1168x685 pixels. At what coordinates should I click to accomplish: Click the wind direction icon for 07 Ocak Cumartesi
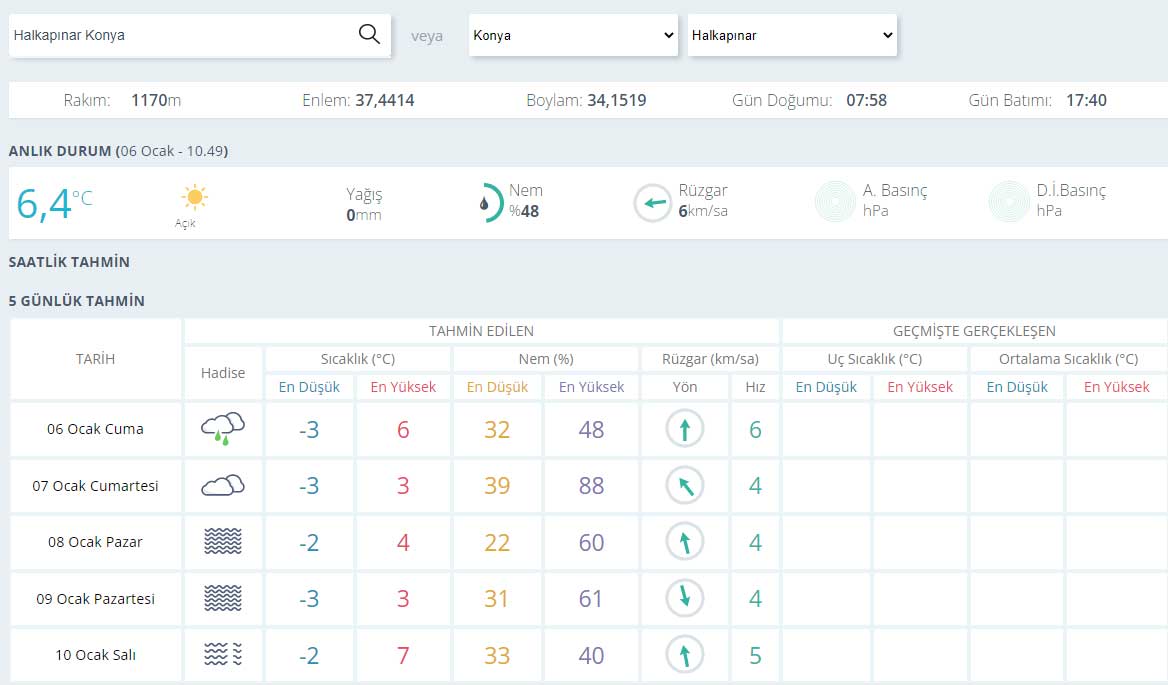(x=685, y=485)
